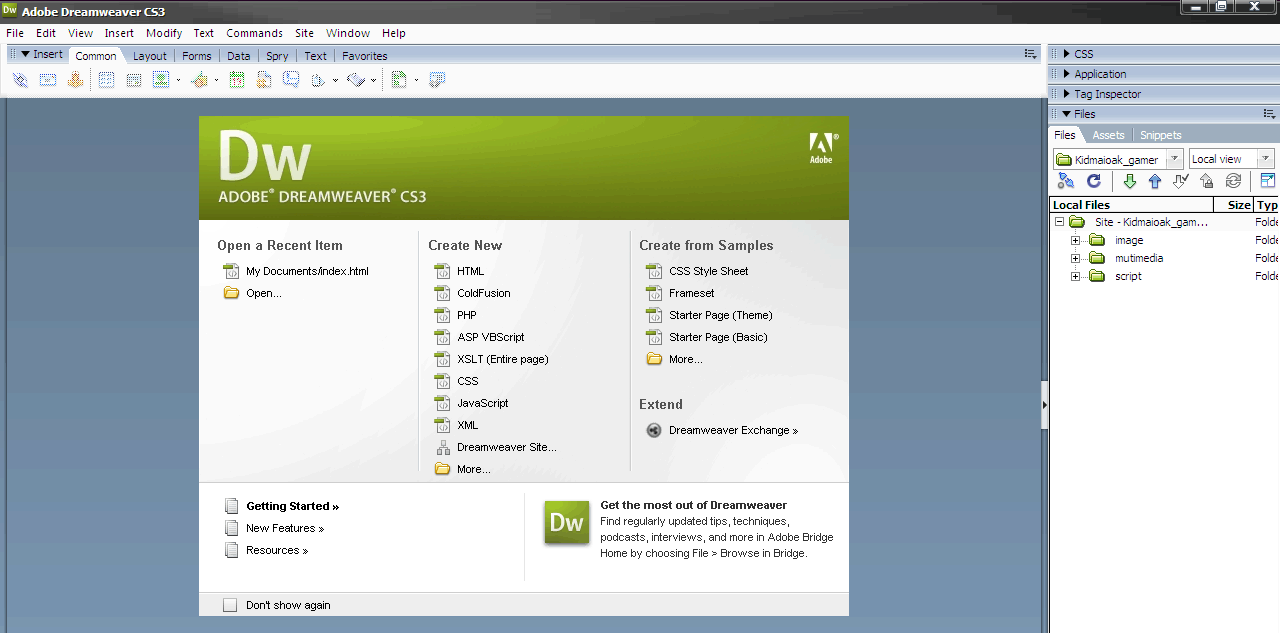Click the Check Out Files icon
Image resolution: width=1280 pixels, height=633 pixels.
pos(1181,181)
